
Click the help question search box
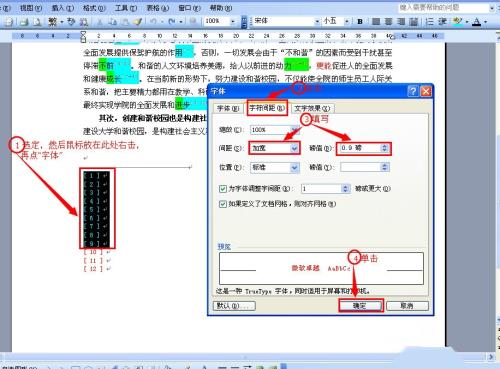(444, 8)
